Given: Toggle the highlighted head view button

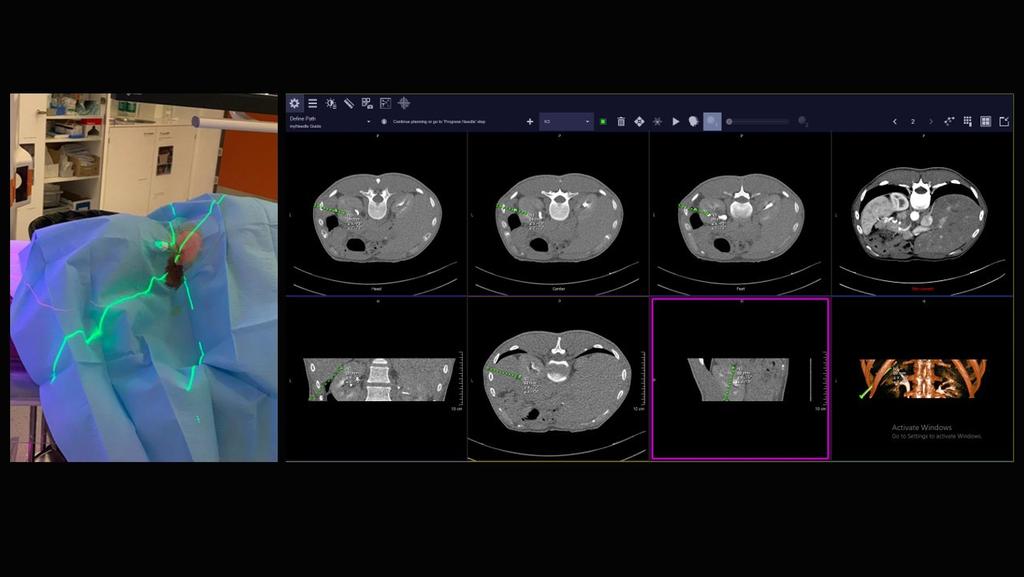Looking at the screenshot, I should point(712,121).
